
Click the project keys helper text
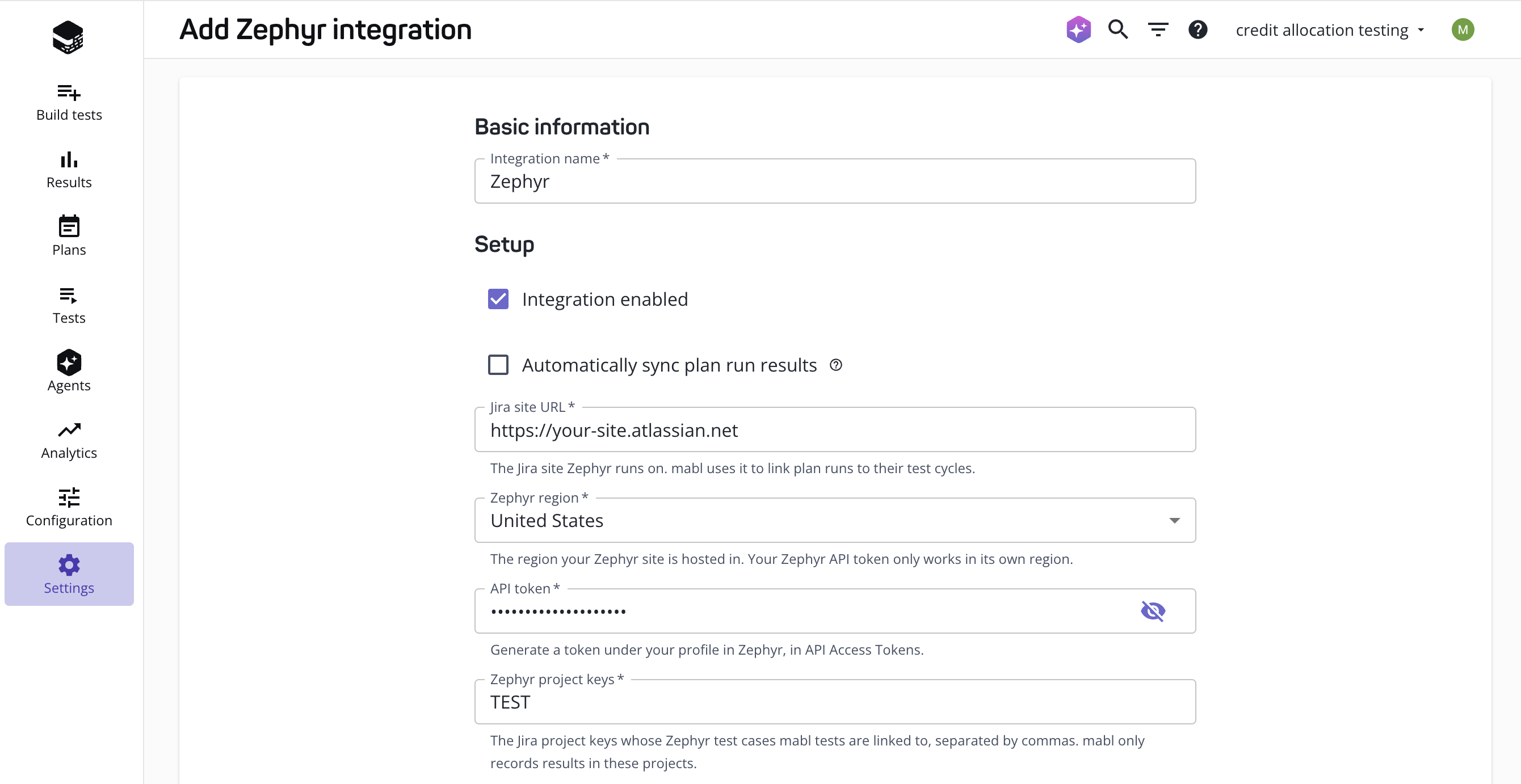tap(817, 752)
